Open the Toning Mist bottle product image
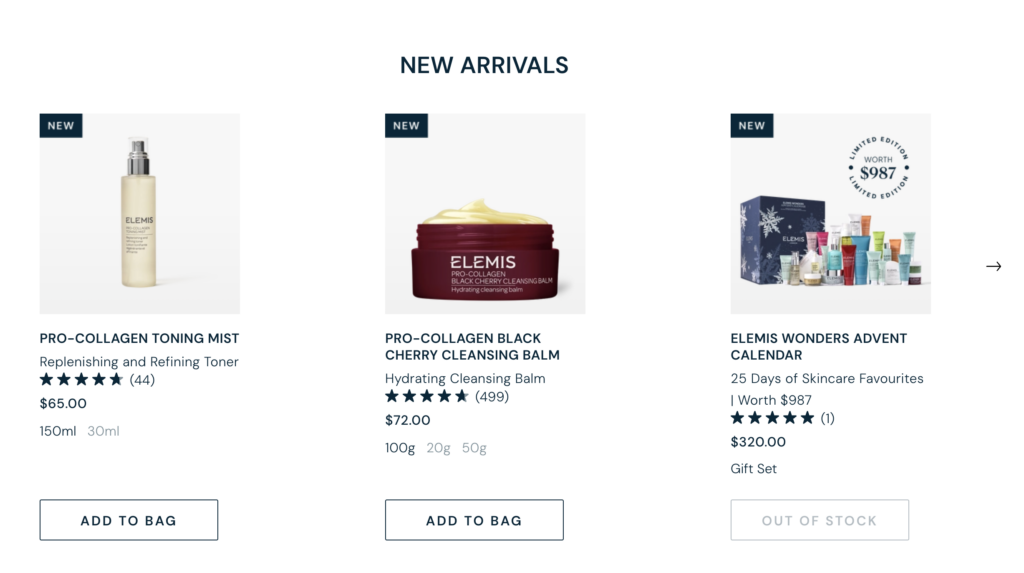 tap(140, 214)
